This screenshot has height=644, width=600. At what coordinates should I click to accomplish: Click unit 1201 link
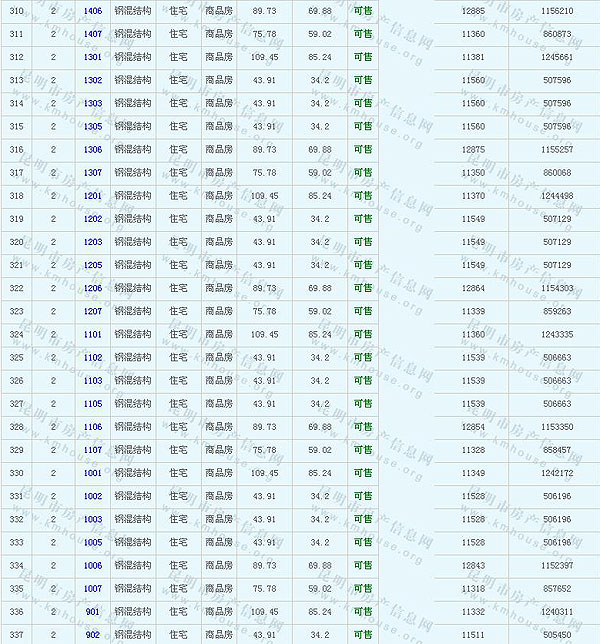click(x=93, y=196)
